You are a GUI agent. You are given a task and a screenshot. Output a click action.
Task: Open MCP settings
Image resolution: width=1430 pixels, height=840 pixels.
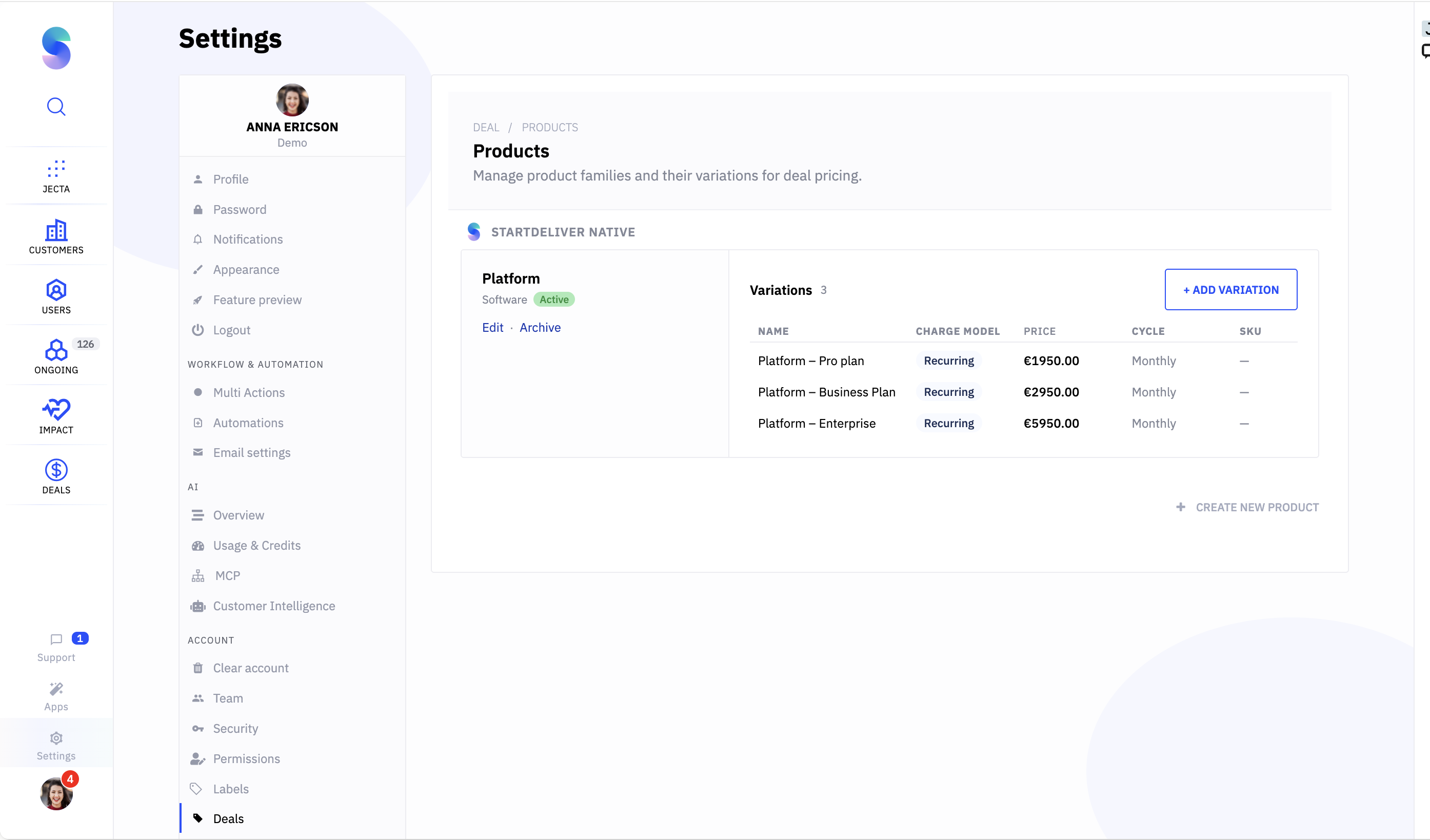pos(228,576)
